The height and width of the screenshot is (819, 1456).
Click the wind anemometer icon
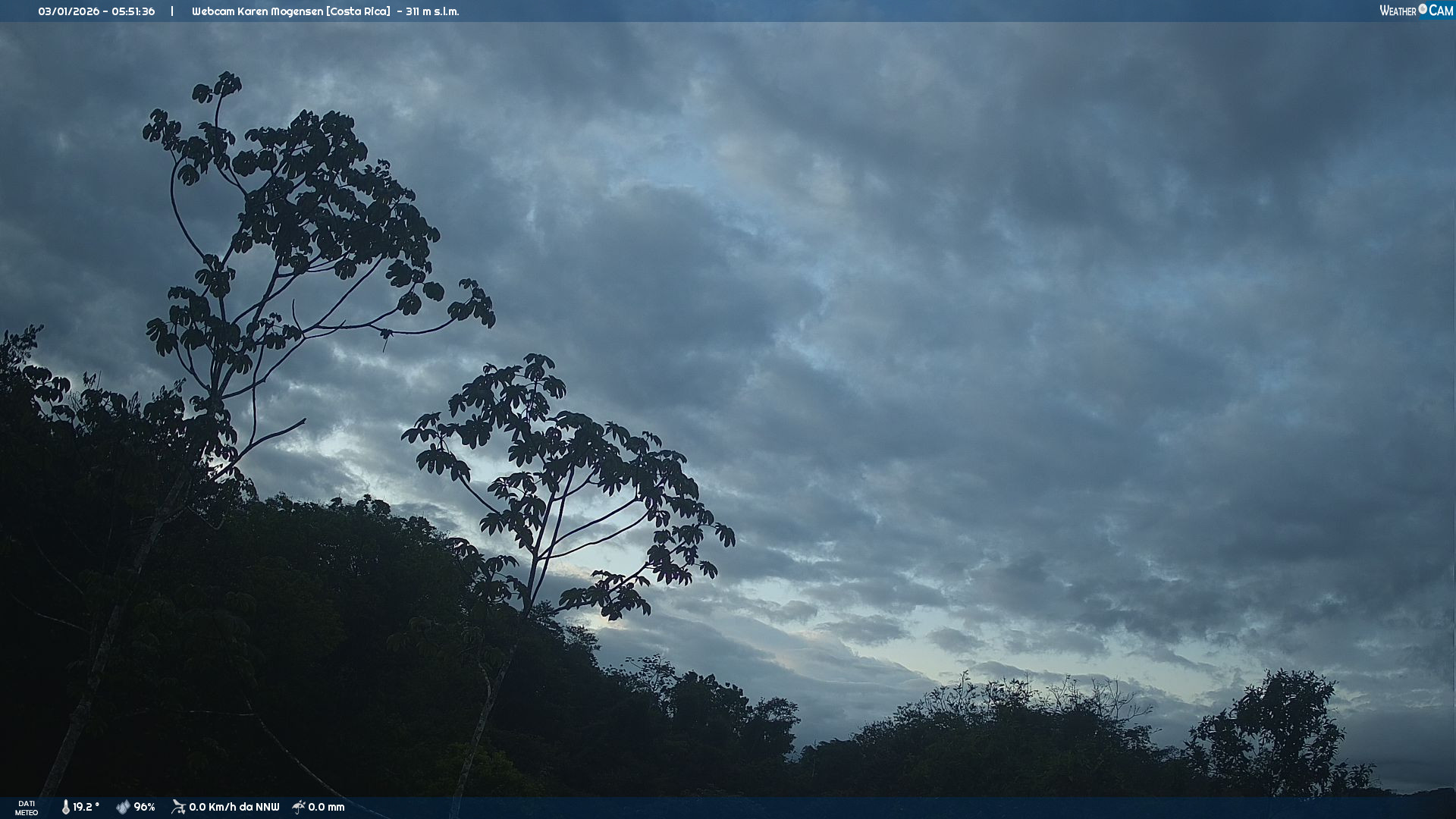178,807
